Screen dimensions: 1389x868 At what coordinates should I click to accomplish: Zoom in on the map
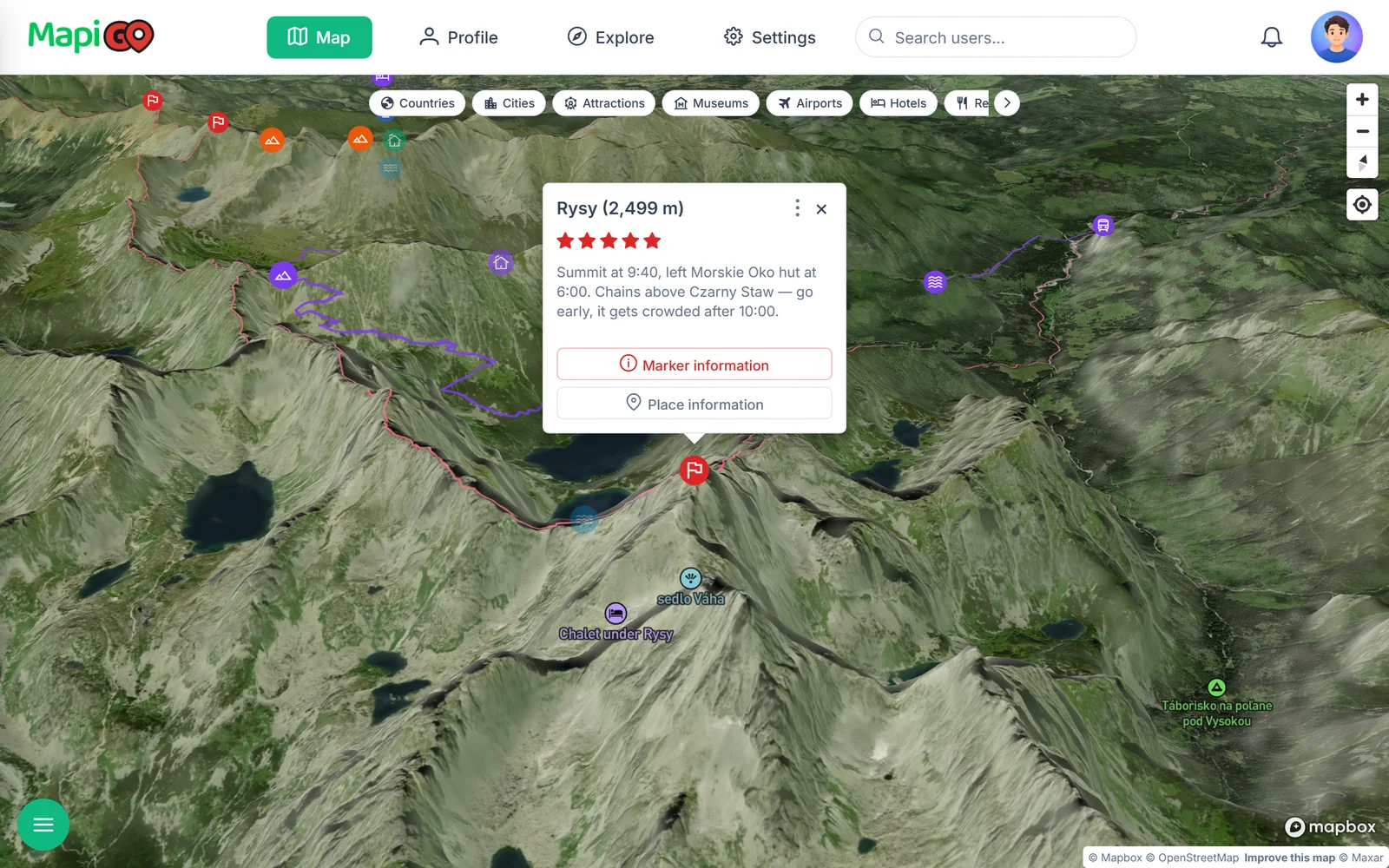1362,100
